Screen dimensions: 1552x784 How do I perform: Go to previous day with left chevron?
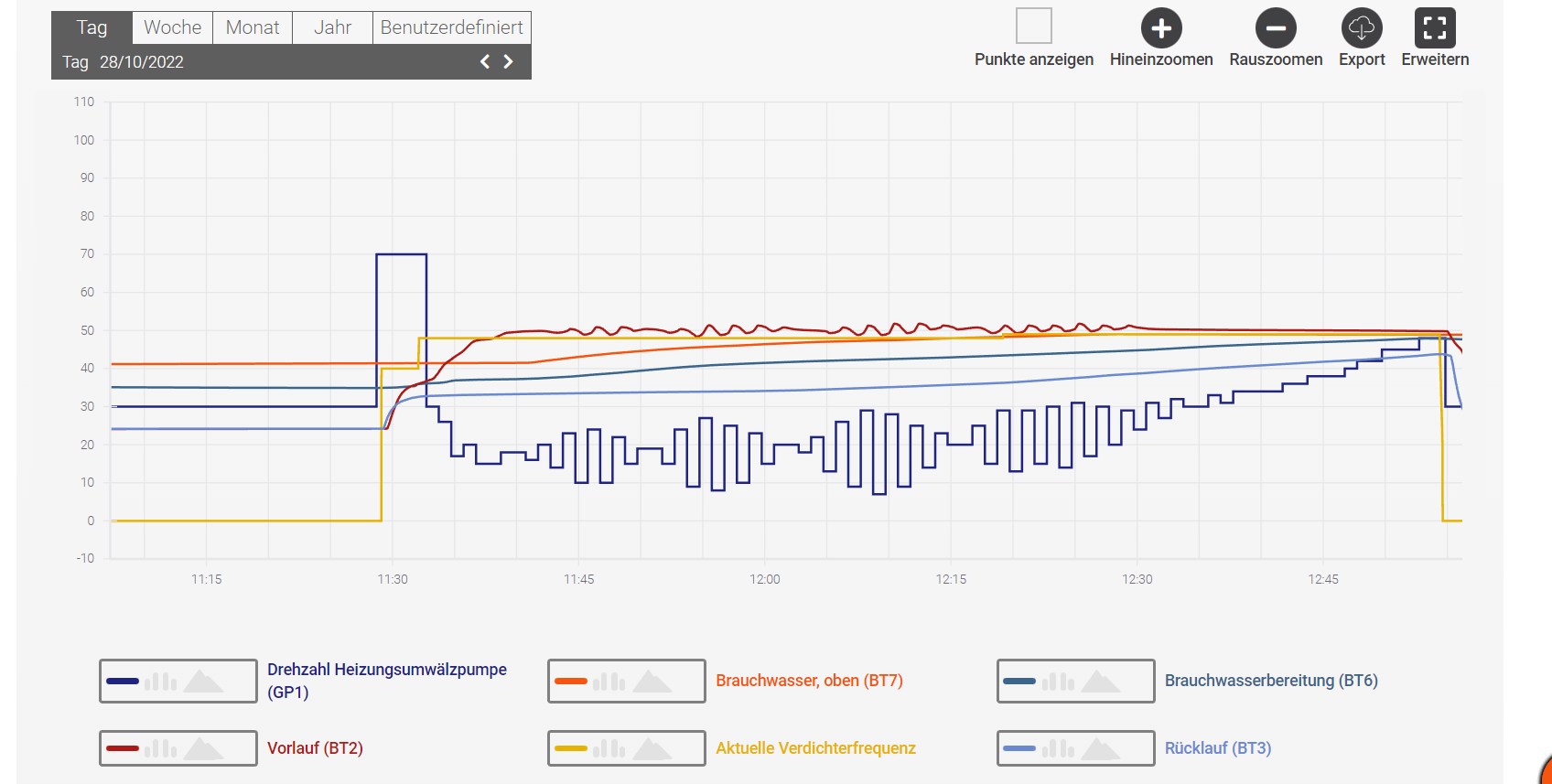click(x=485, y=61)
